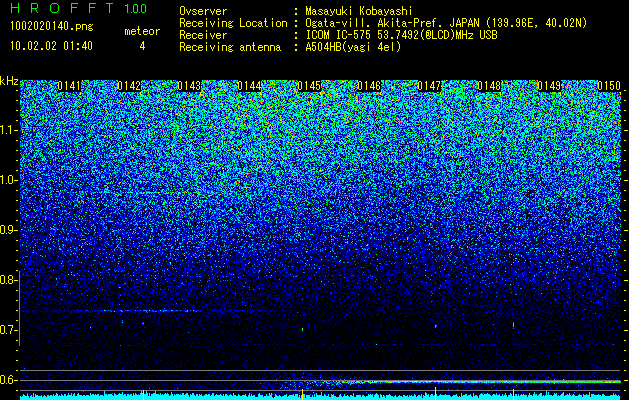Click the bright yellow carrier line at 0.6 kHz

(x=481, y=381)
